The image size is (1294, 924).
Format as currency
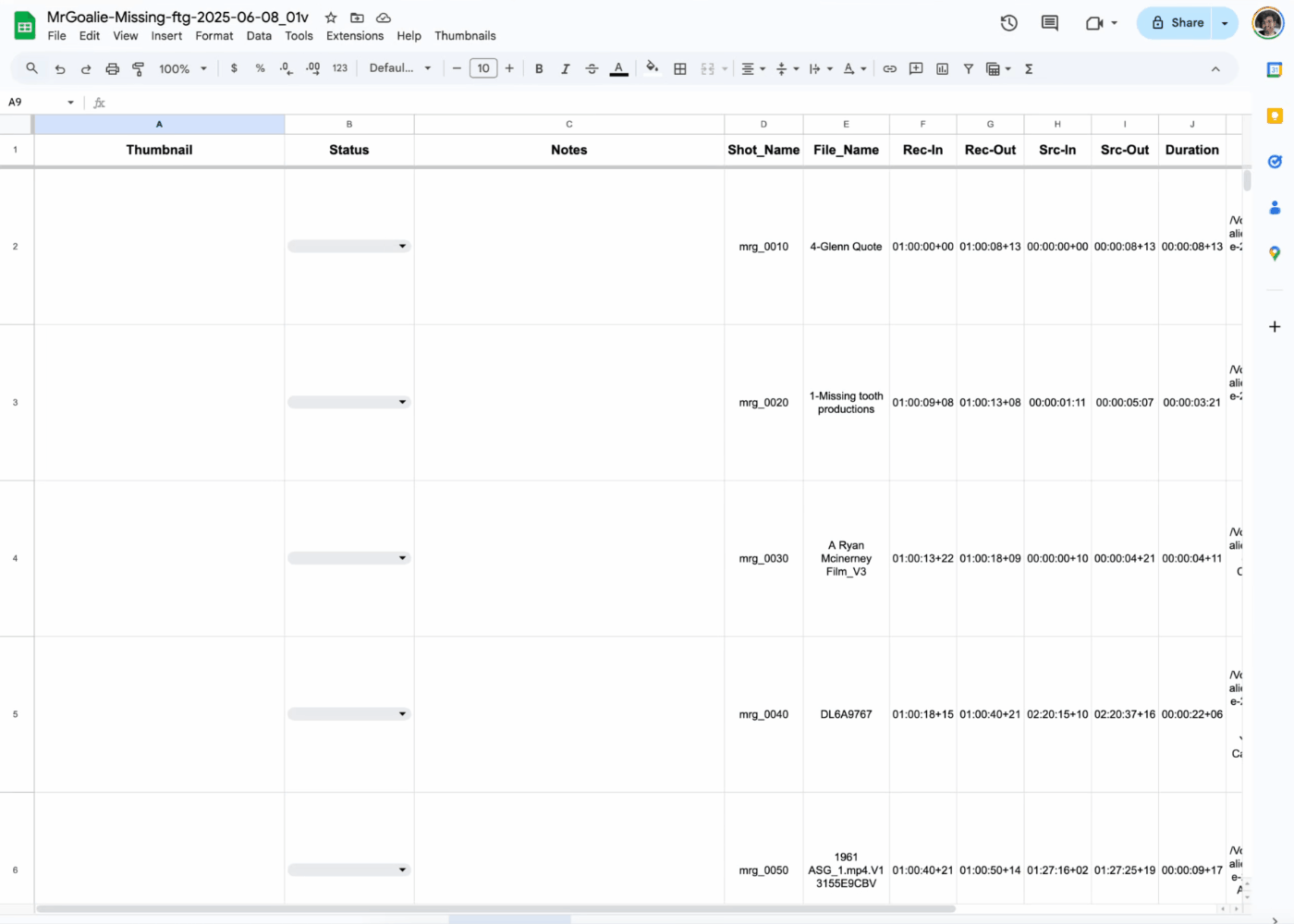coord(234,68)
